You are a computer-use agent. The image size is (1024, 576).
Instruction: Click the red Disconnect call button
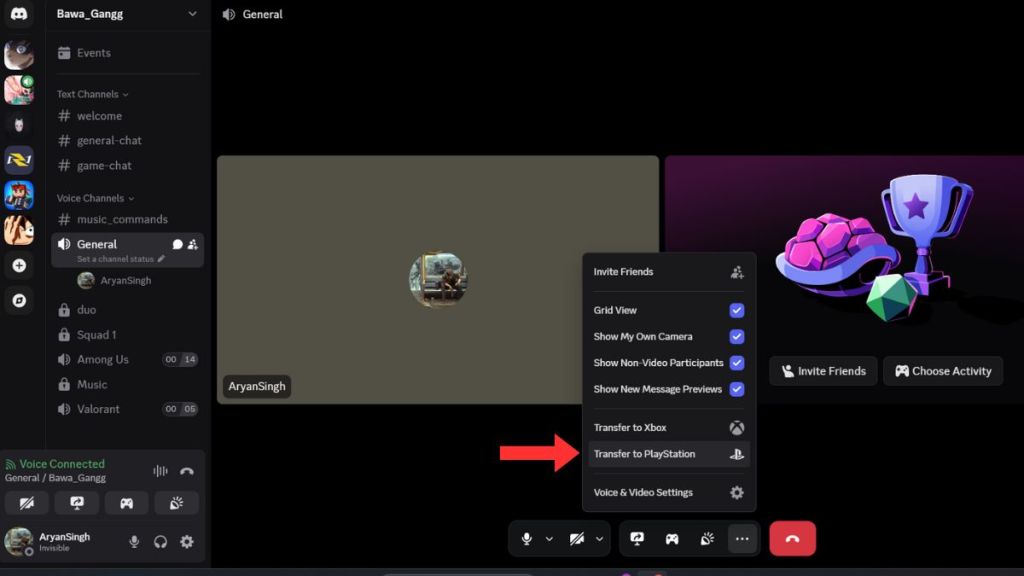(792, 539)
